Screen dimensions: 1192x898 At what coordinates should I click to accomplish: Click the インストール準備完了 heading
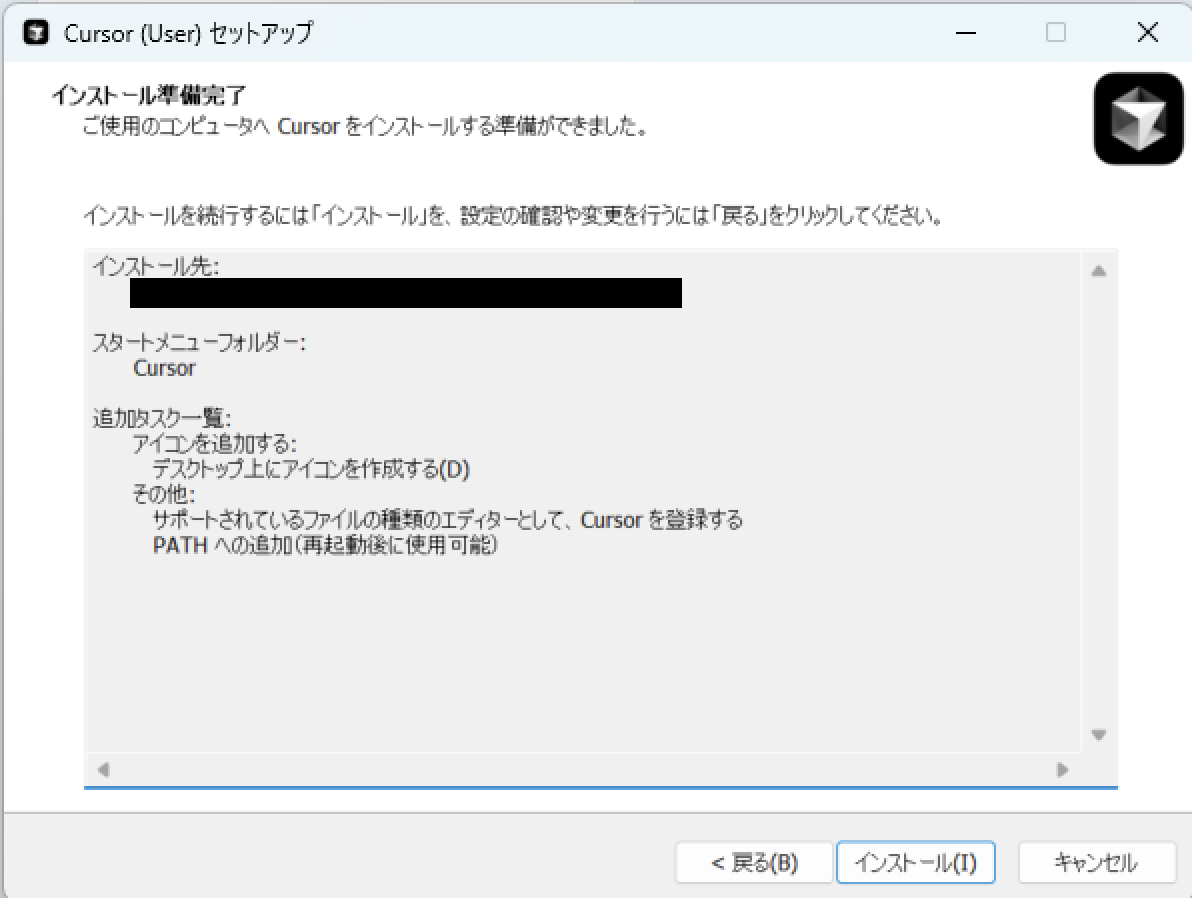click(x=149, y=96)
